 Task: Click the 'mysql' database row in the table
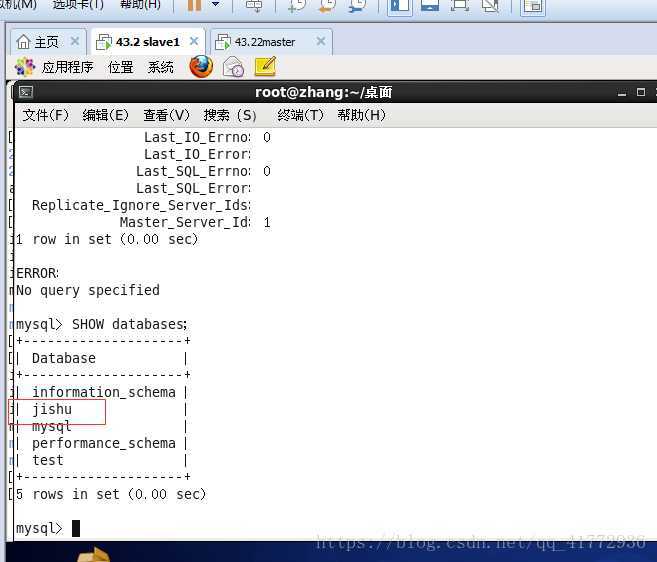click(52, 427)
